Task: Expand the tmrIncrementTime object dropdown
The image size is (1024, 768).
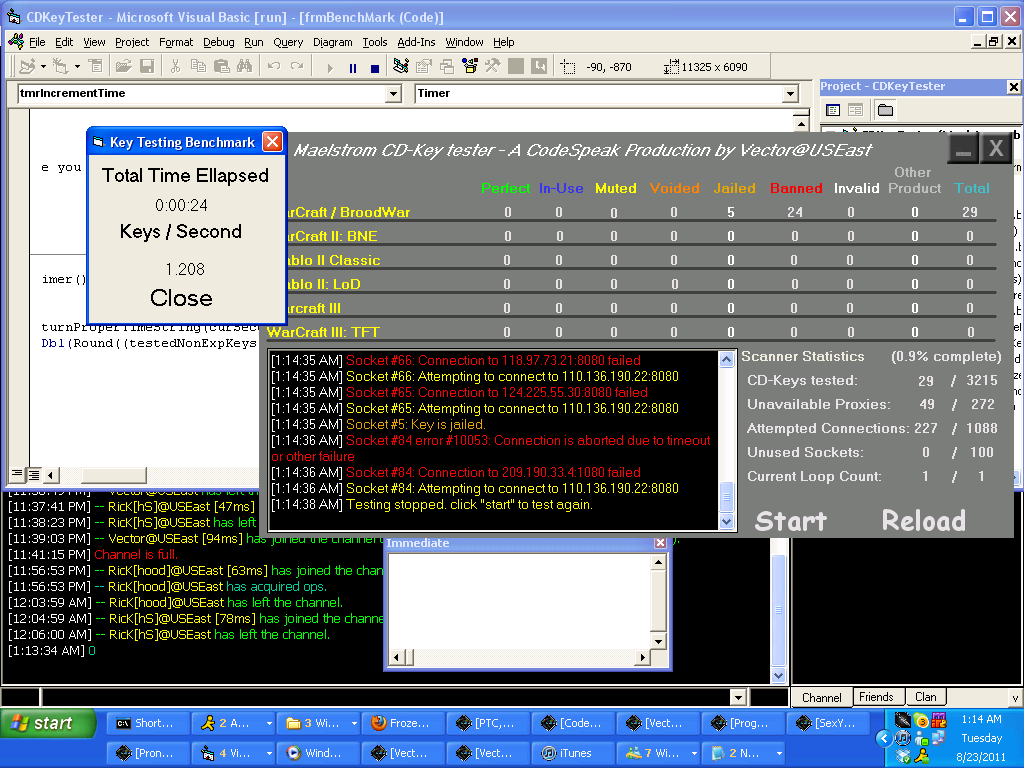Action: [x=393, y=94]
